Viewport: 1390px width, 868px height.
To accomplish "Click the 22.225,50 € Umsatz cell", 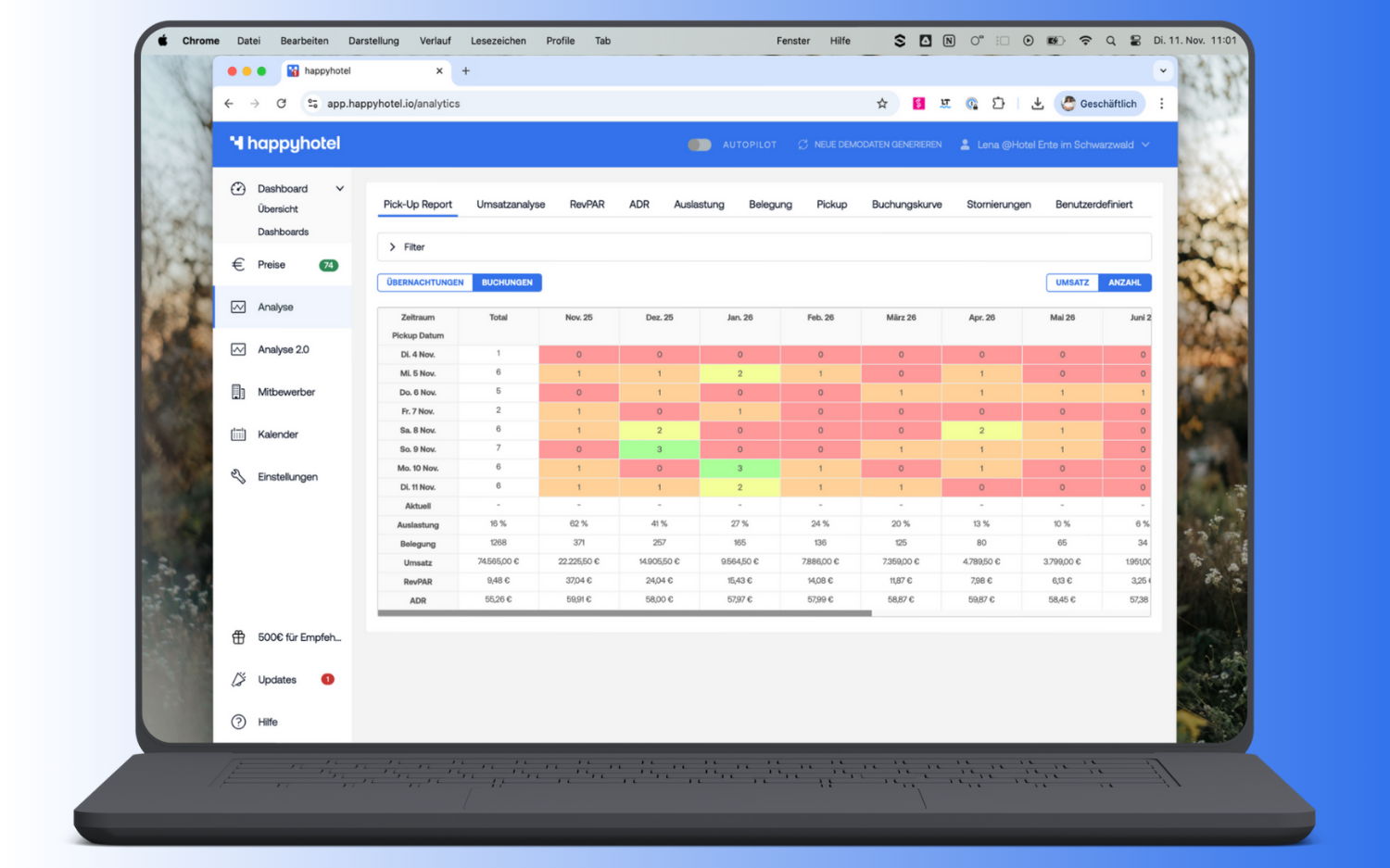I will tap(579, 562).
